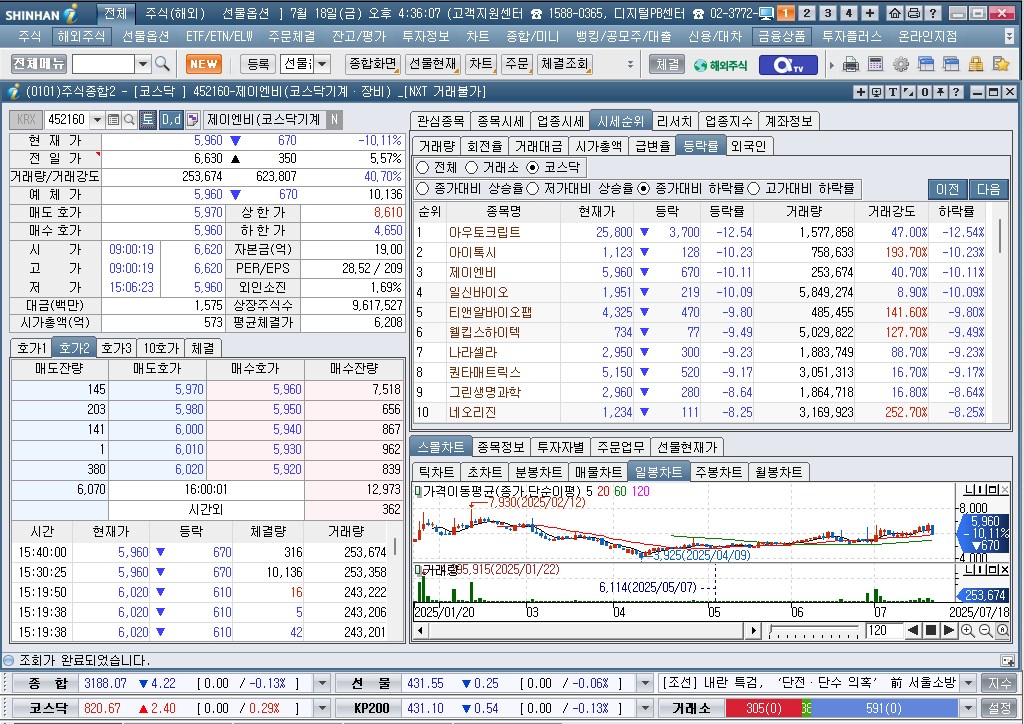Viewport: 1024px width, 724px height.
Task: Click the 체결조회 toolbar button
Action: [564, 64]
